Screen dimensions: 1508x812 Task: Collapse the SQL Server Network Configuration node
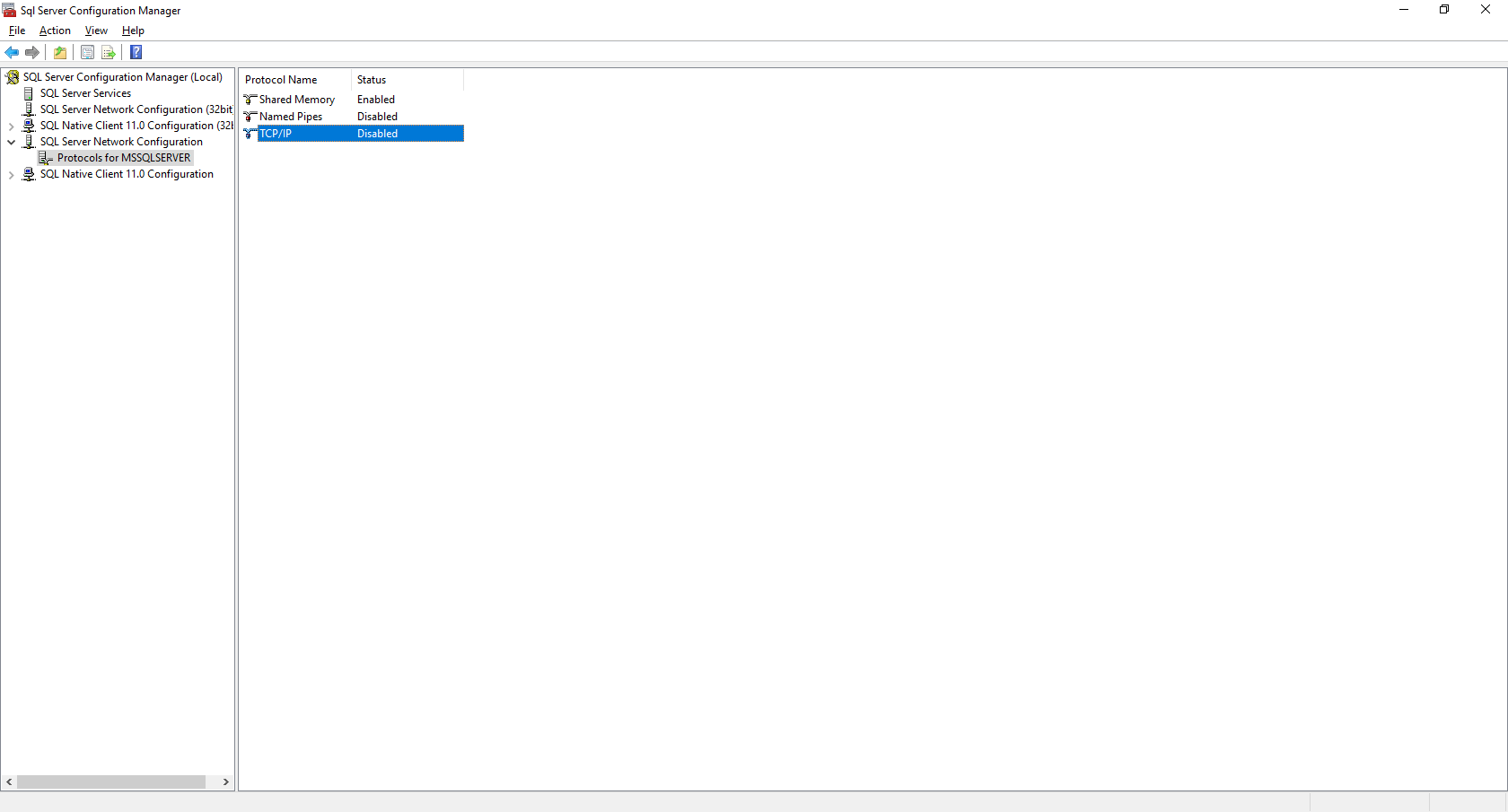[x=12, y=142]
